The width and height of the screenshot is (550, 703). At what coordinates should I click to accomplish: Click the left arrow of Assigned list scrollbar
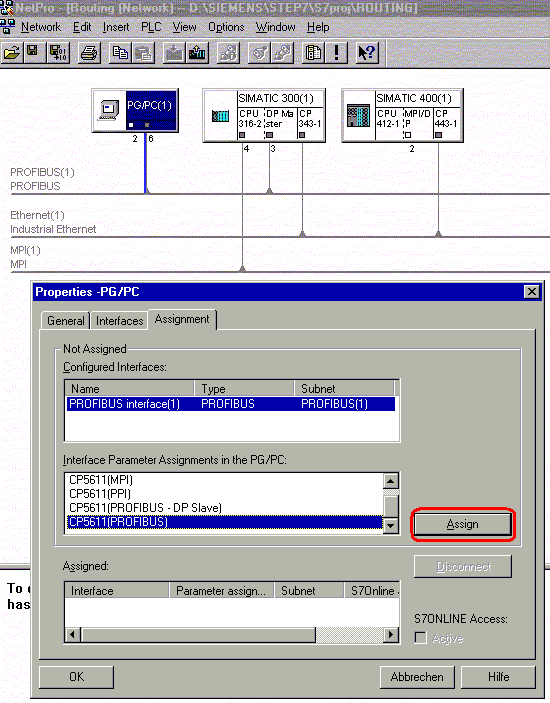click(x=73, y=634)
